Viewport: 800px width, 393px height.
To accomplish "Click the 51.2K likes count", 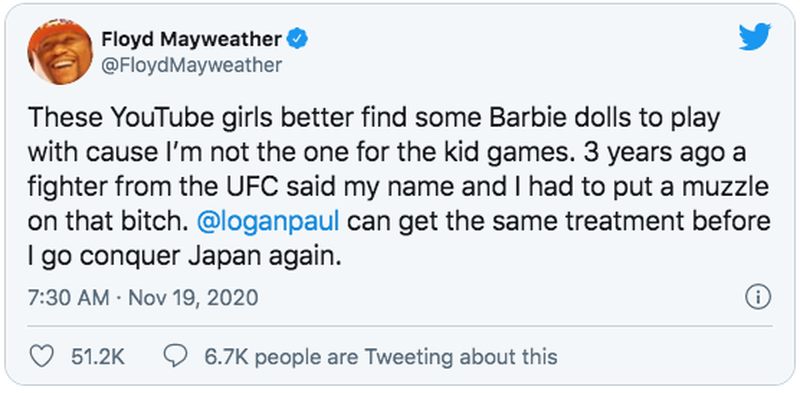I will pyautogui.click(x=97, y=356).
